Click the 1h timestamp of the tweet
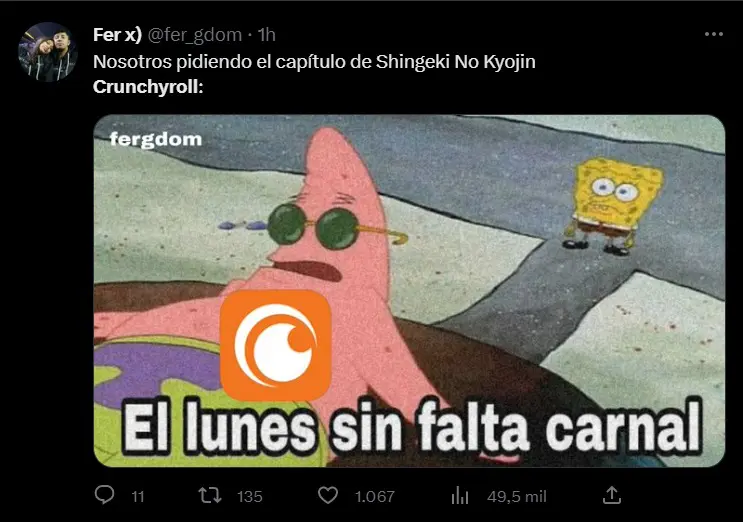Image resolution: width=743 pixels, height=522 pixels. tap(266, 35)
